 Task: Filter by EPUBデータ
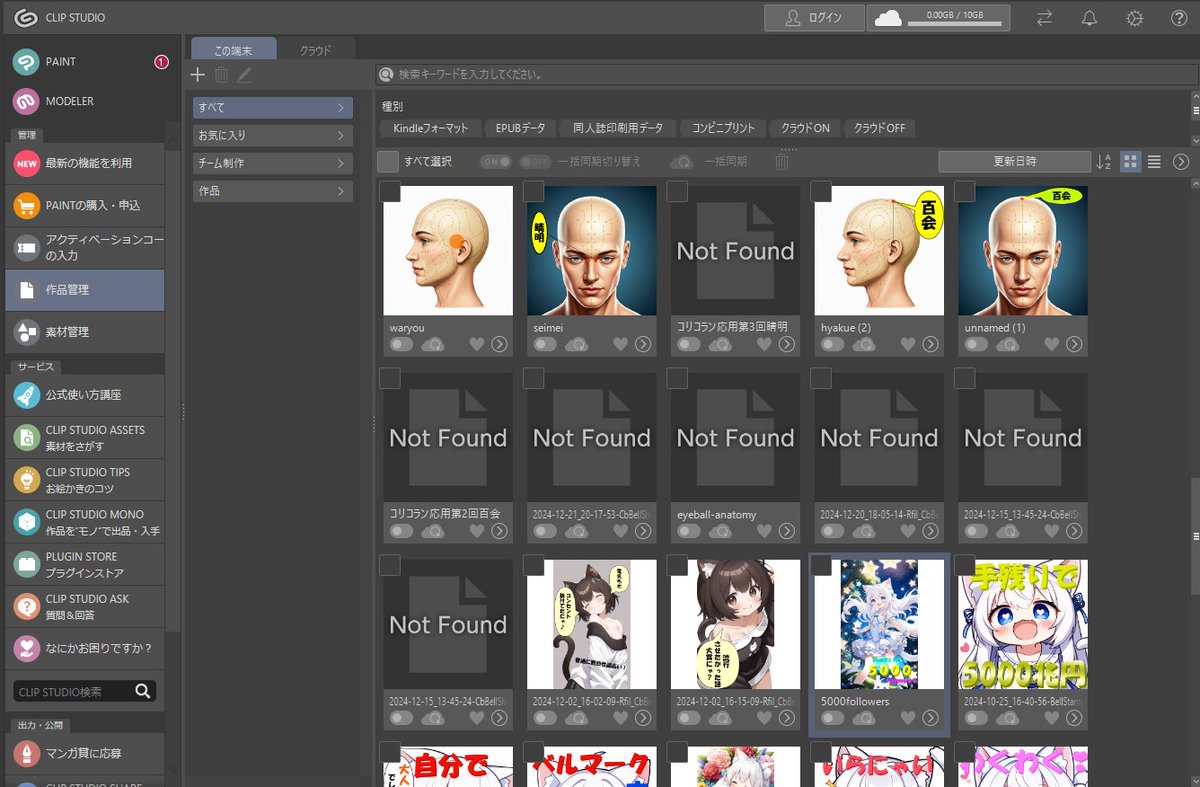[x=520, y=129]
